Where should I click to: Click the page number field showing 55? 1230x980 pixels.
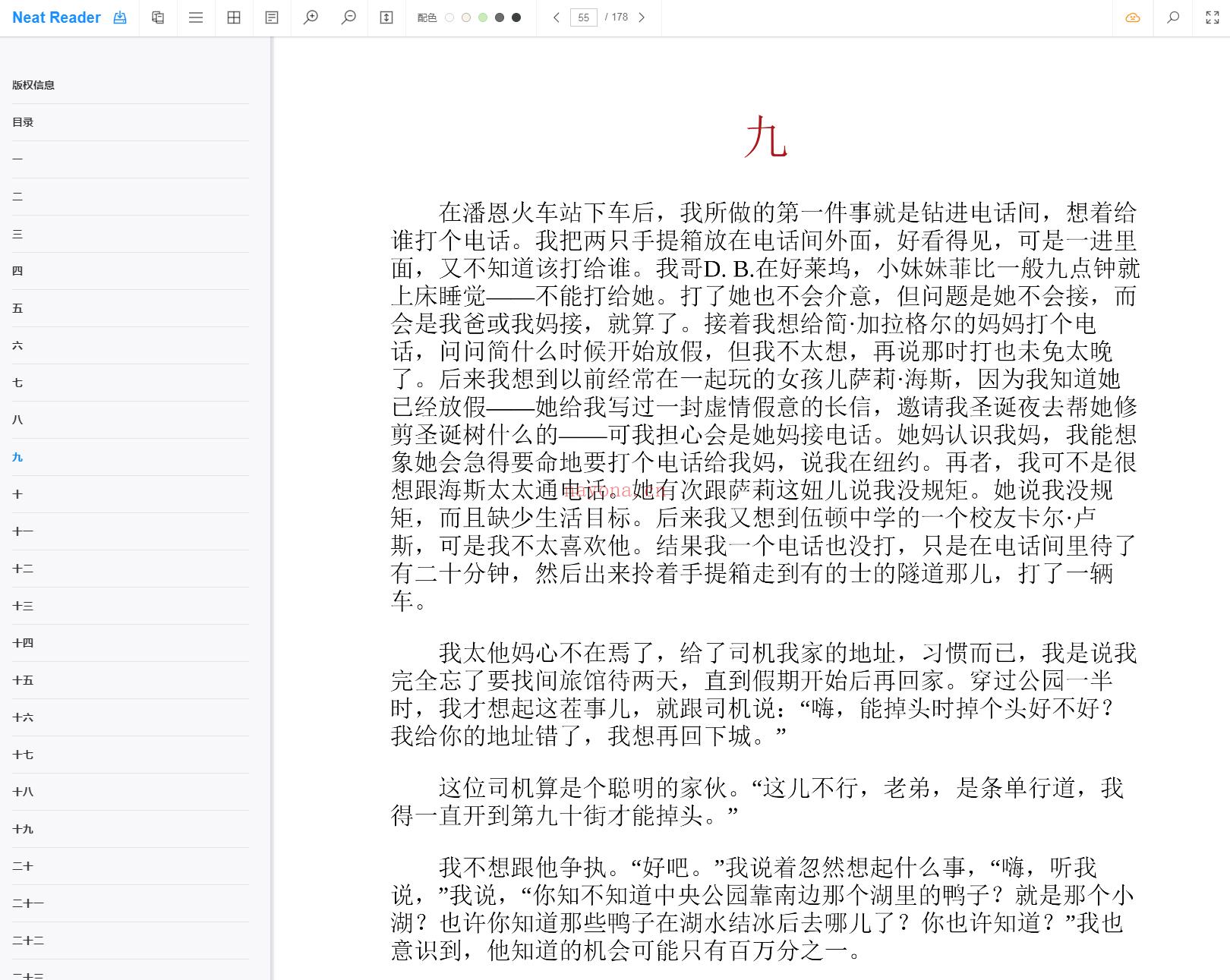tap(583, 17)
